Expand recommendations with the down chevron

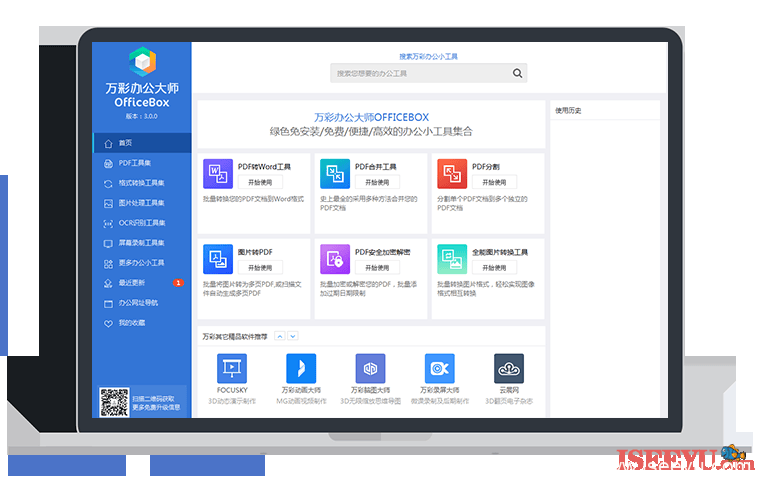293,336
